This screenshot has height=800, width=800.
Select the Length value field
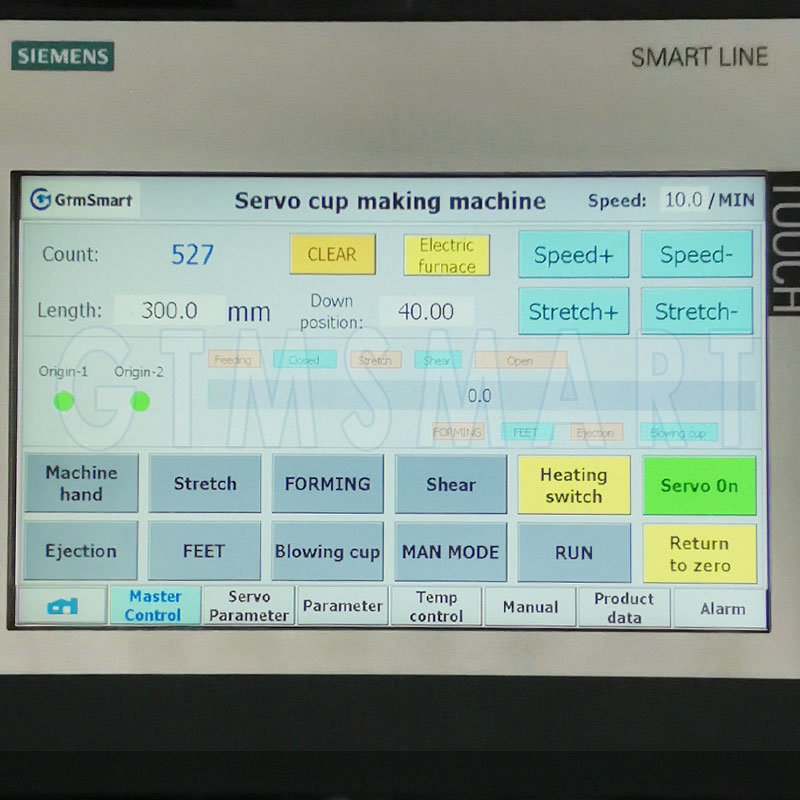pos(169,311)
